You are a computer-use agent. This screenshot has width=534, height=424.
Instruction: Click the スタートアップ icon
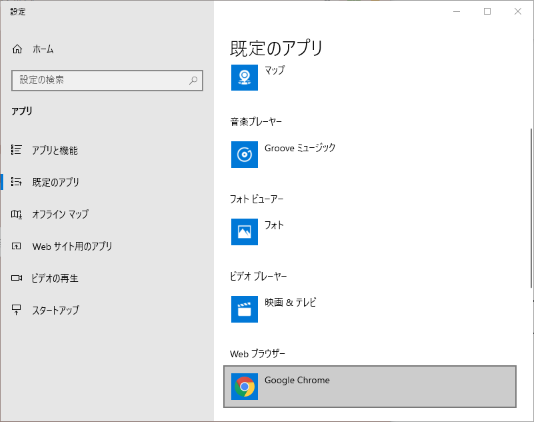16,310
